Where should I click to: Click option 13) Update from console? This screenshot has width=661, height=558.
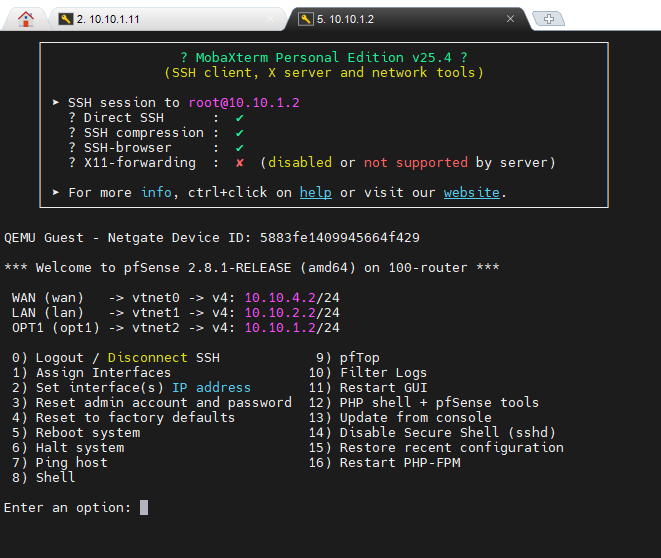(400, 418)
